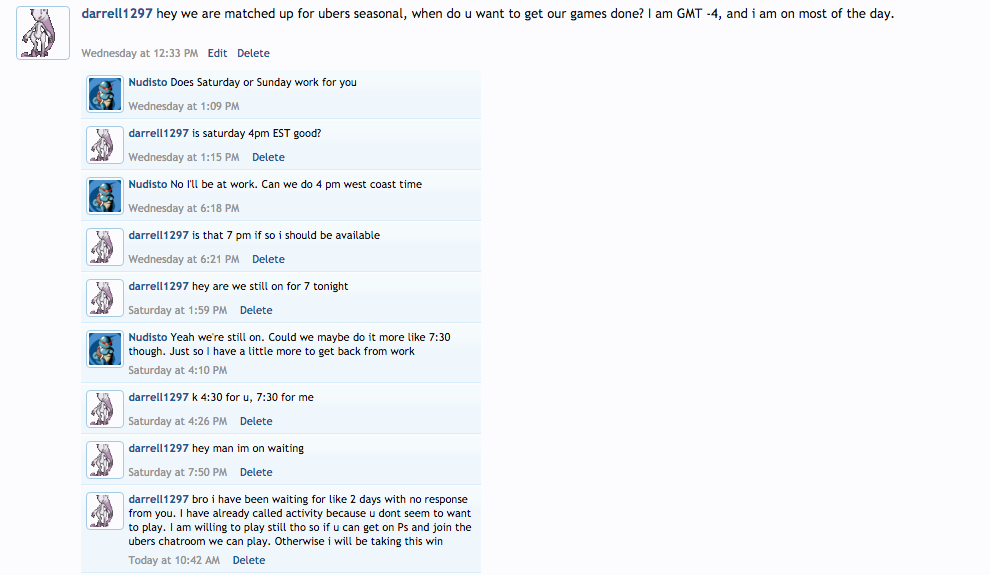
Task: Click darrell1297's avatar beside the 4pm EST comment
Action: click(x=105, y=145)
